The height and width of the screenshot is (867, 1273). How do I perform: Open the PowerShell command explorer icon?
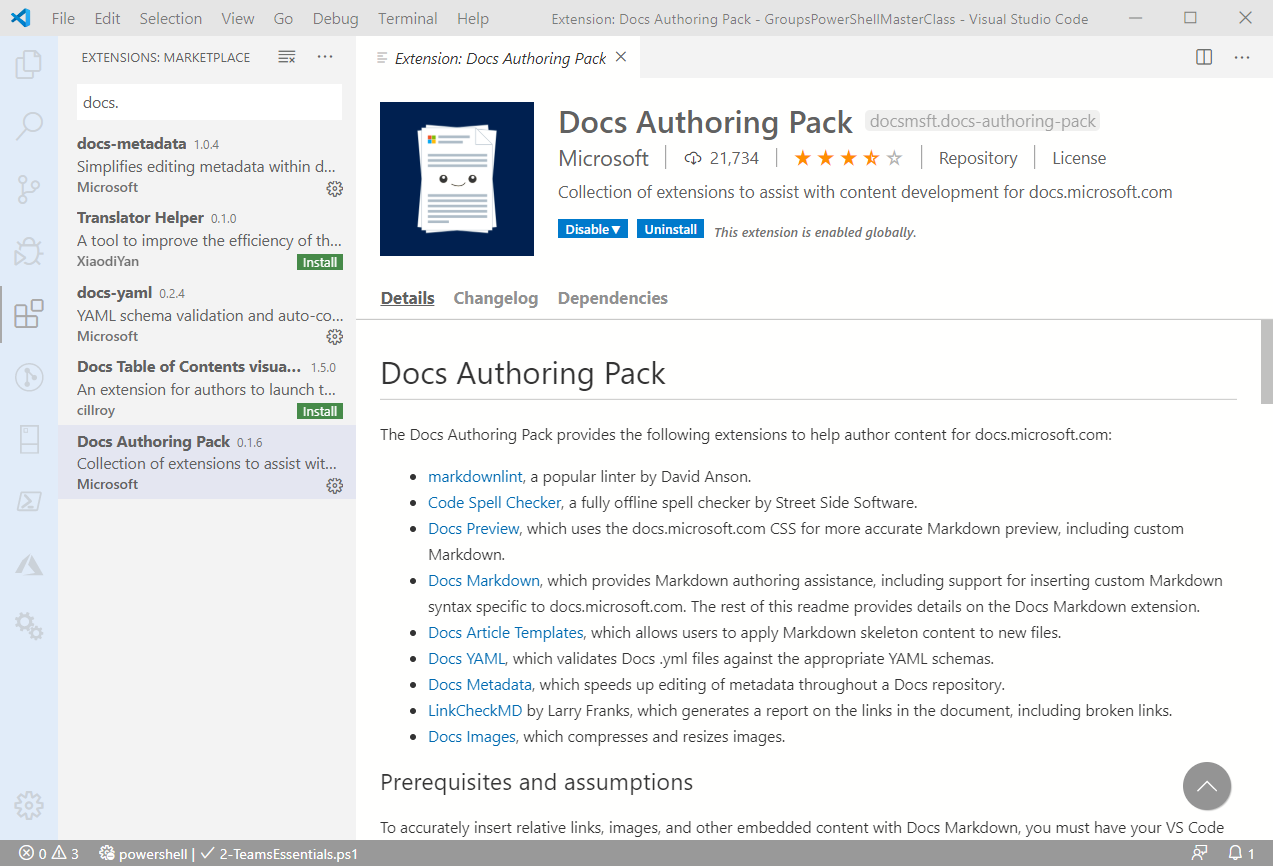click(x=29, y=502)
